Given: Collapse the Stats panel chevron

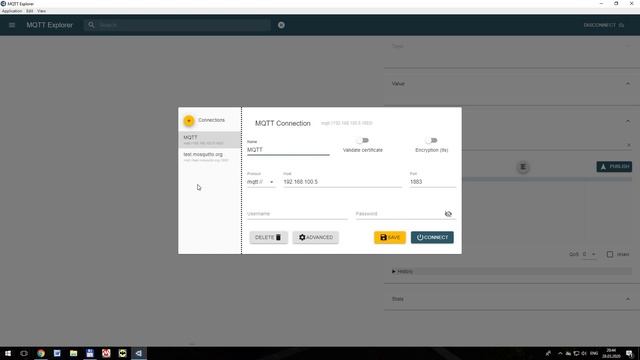Looking at the screenshot, I should pos(628,299).
